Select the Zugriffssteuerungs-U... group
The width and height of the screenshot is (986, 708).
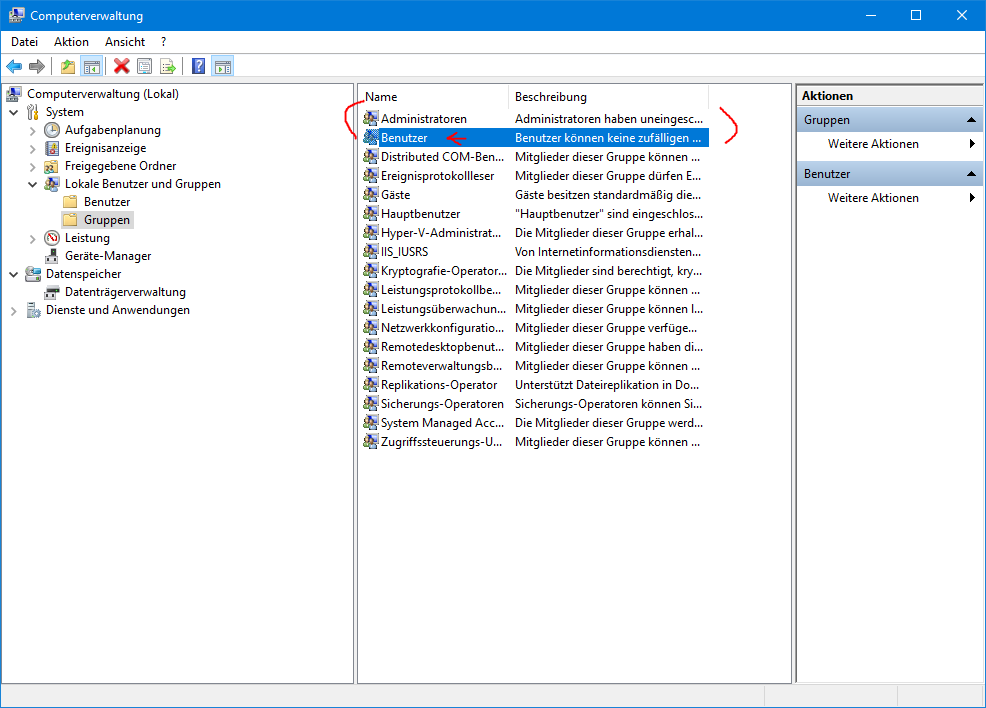coord(441,441)
